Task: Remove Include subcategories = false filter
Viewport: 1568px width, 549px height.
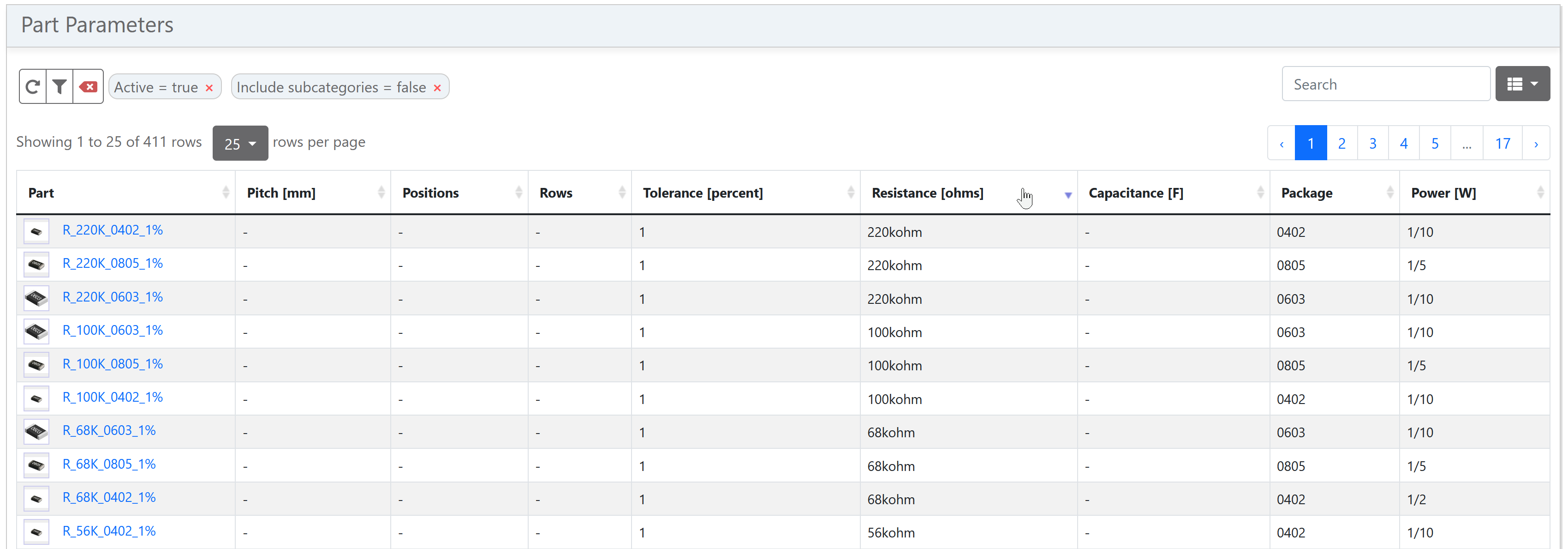Action: [x=437, y=88]
